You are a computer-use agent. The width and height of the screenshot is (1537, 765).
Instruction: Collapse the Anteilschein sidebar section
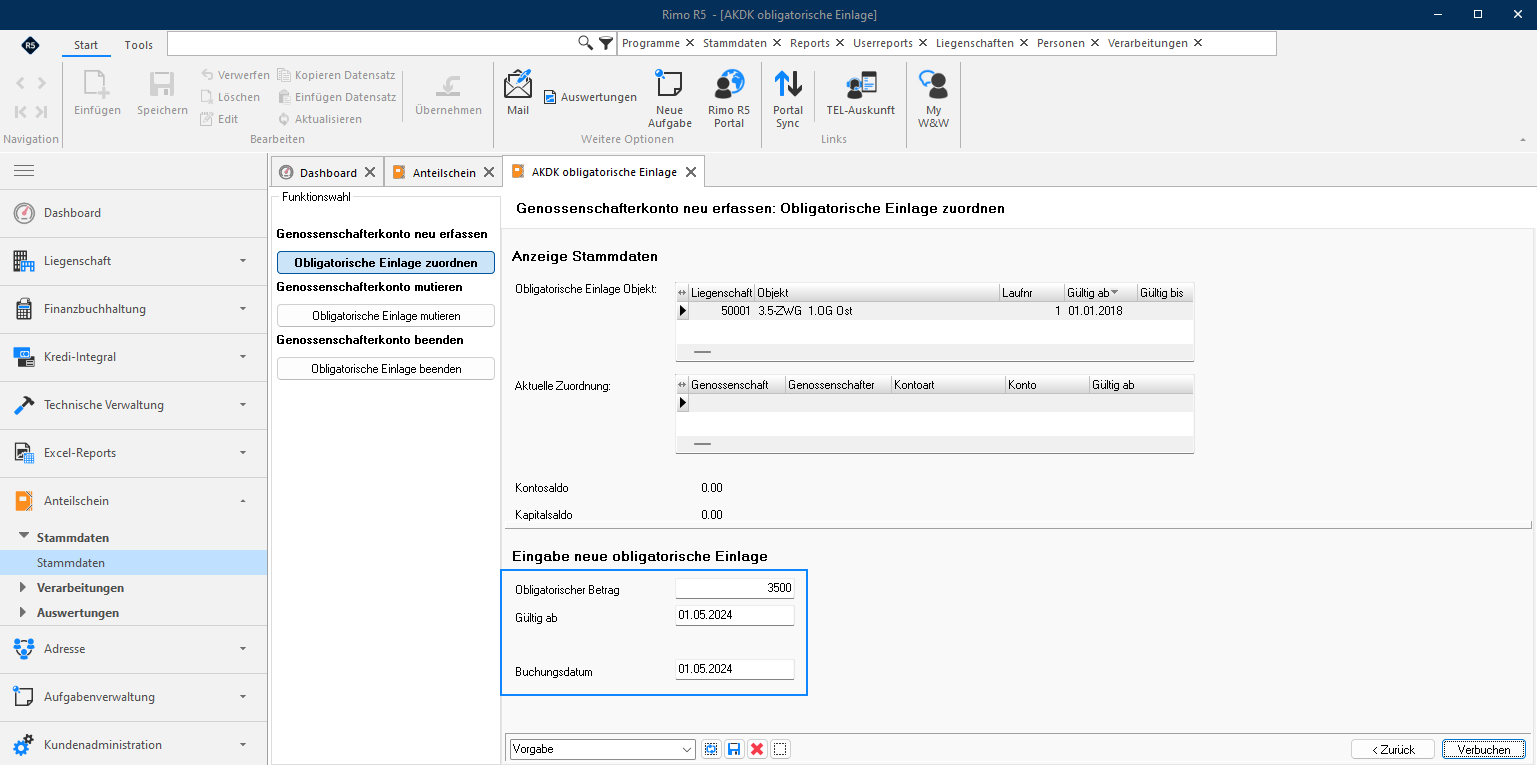[133, 501]
